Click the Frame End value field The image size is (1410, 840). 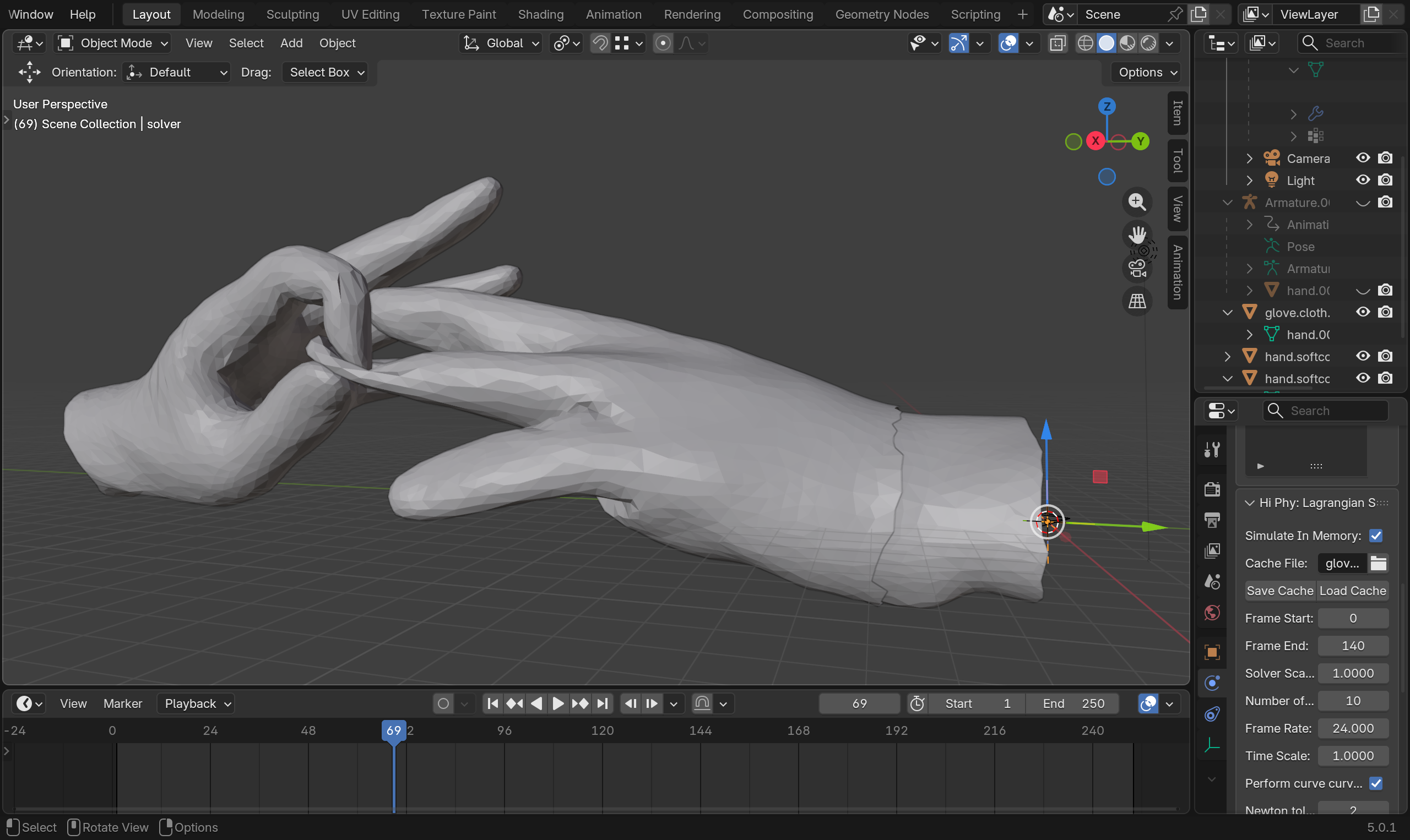[x=1352, y=646]
